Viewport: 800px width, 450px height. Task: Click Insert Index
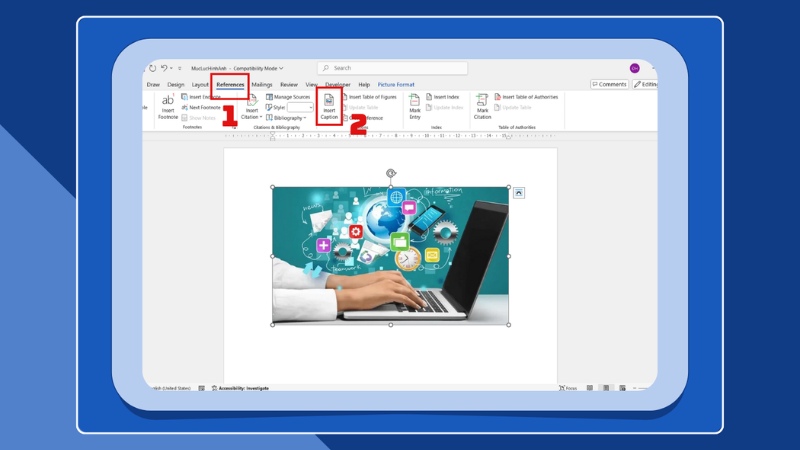pos(442,97)
